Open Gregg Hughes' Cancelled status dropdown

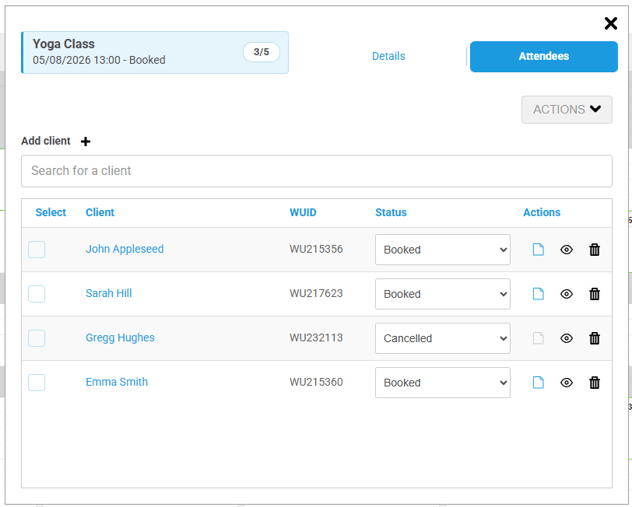coord(443,338)
